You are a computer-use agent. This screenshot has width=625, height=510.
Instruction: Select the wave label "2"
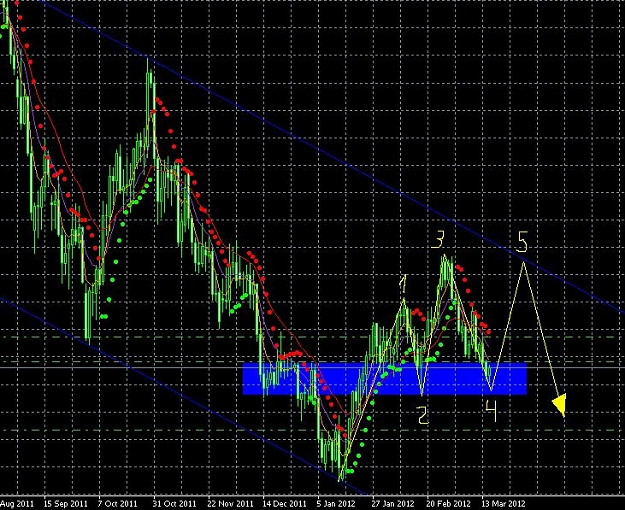click(x=423, y=415)
